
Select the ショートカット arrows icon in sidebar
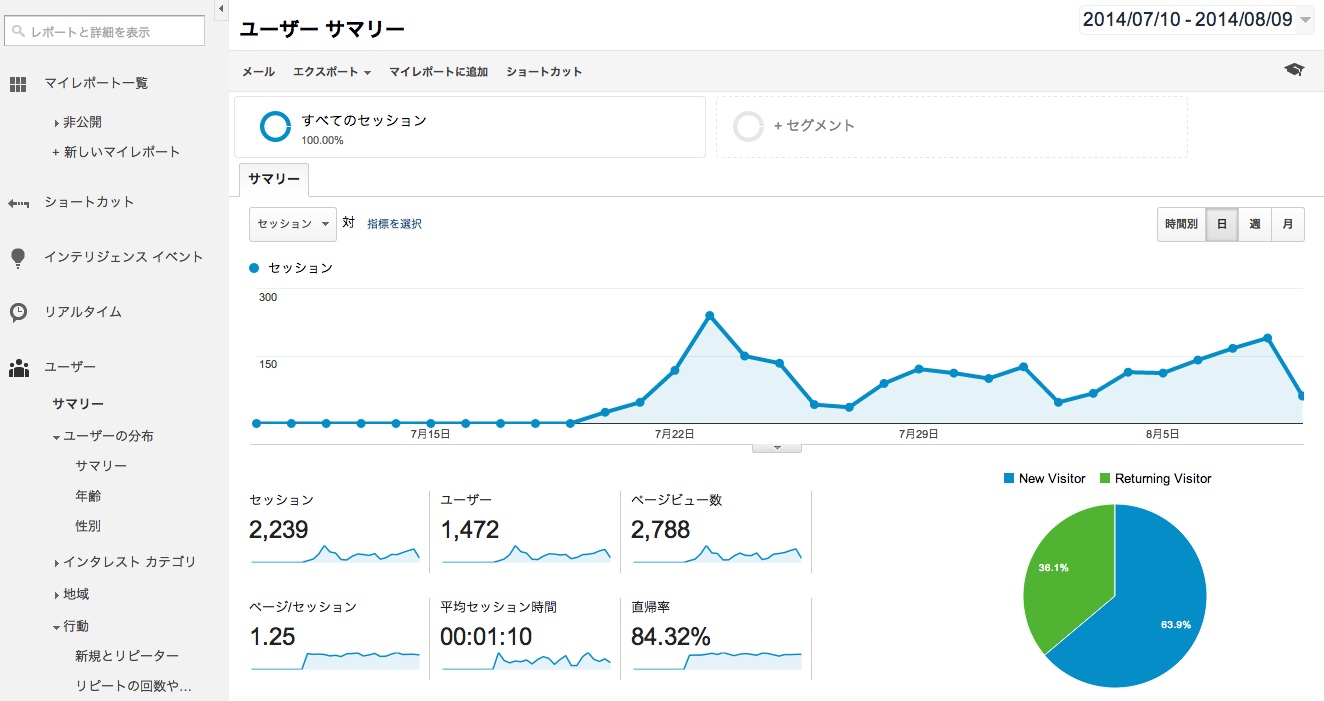pos(18,202)
